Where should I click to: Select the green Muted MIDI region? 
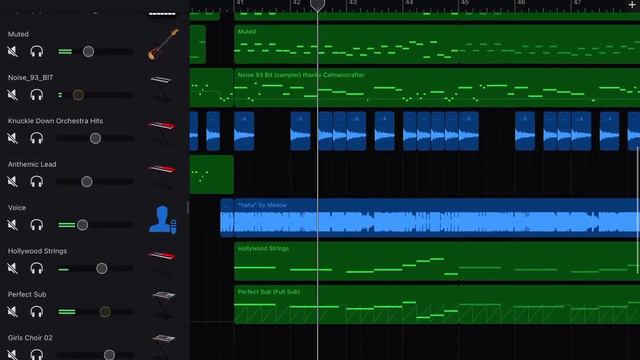tap(437, 44)
